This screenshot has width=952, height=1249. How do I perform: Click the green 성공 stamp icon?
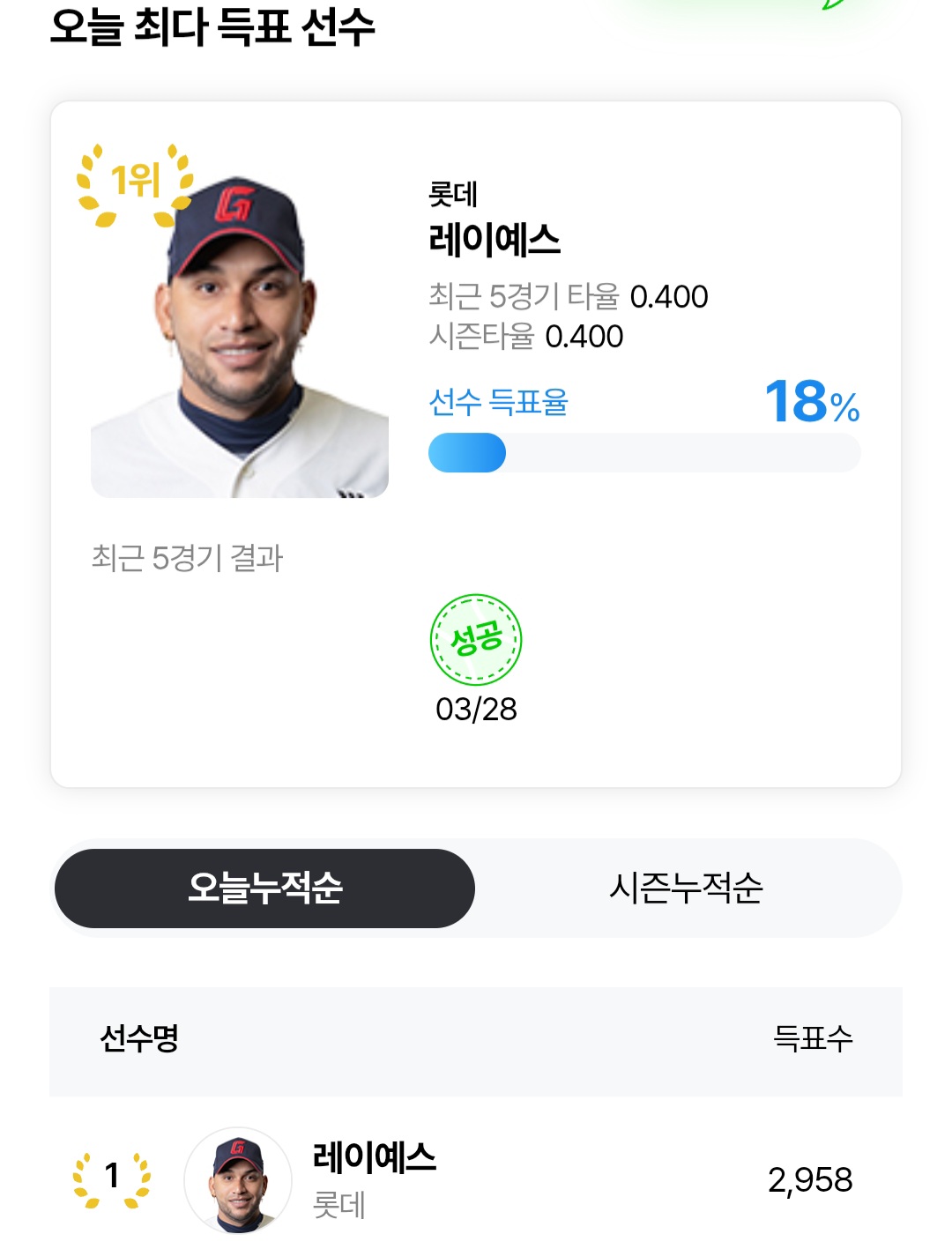point(476,640)
